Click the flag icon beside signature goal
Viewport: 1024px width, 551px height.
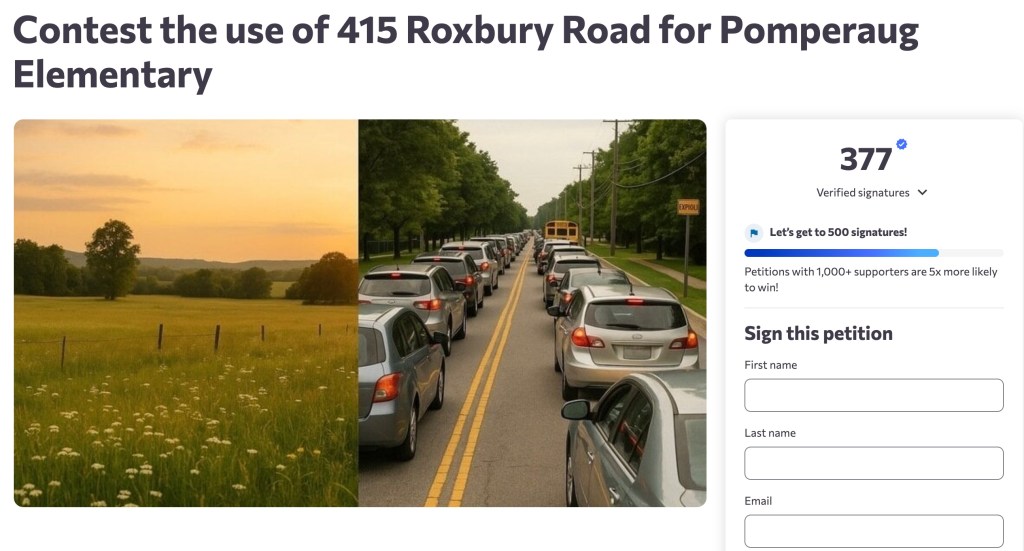754,232
